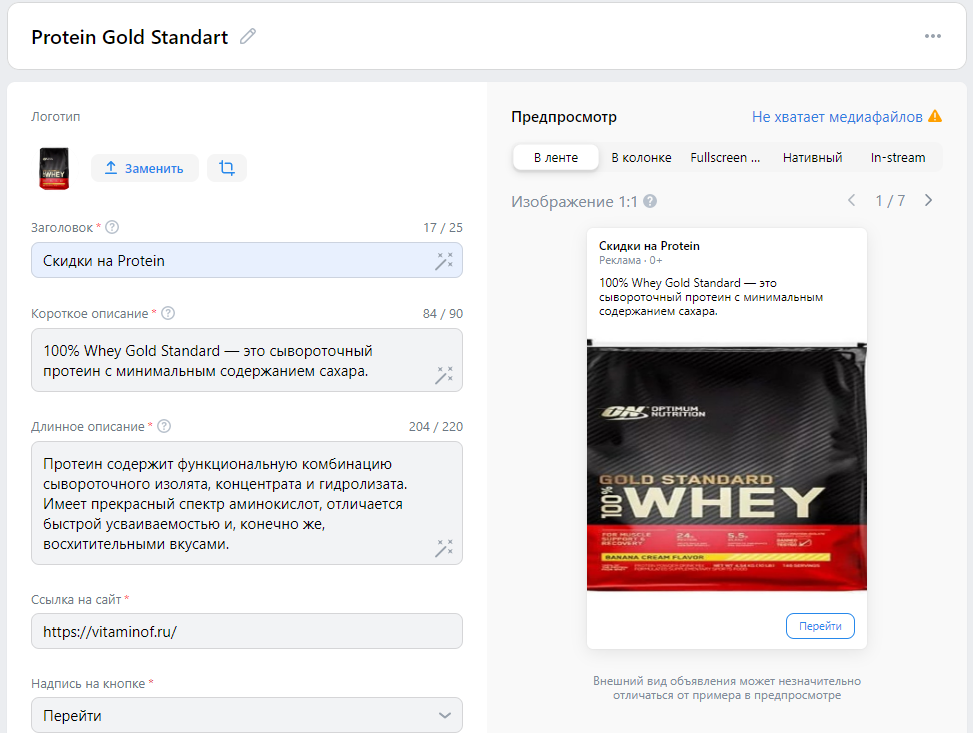Viewport: 973px width, 733px height.
Task: Click the orange warning triangle icon
Action: [x=935, y=116]
